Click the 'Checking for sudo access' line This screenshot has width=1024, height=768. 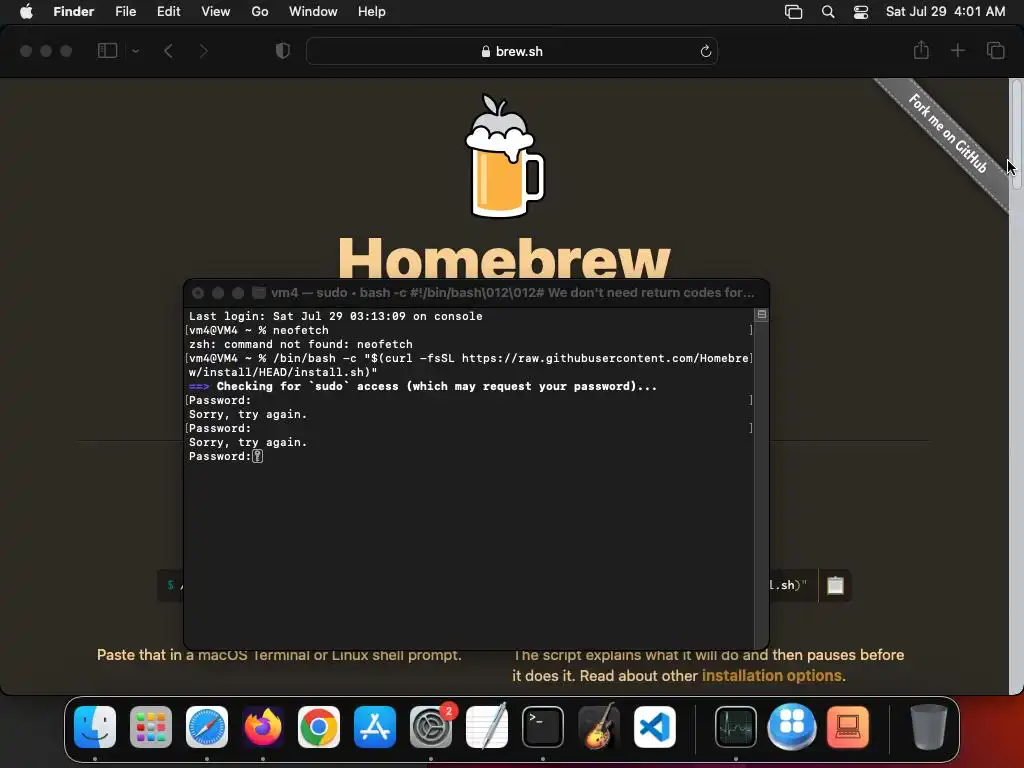tap(423, 386)
